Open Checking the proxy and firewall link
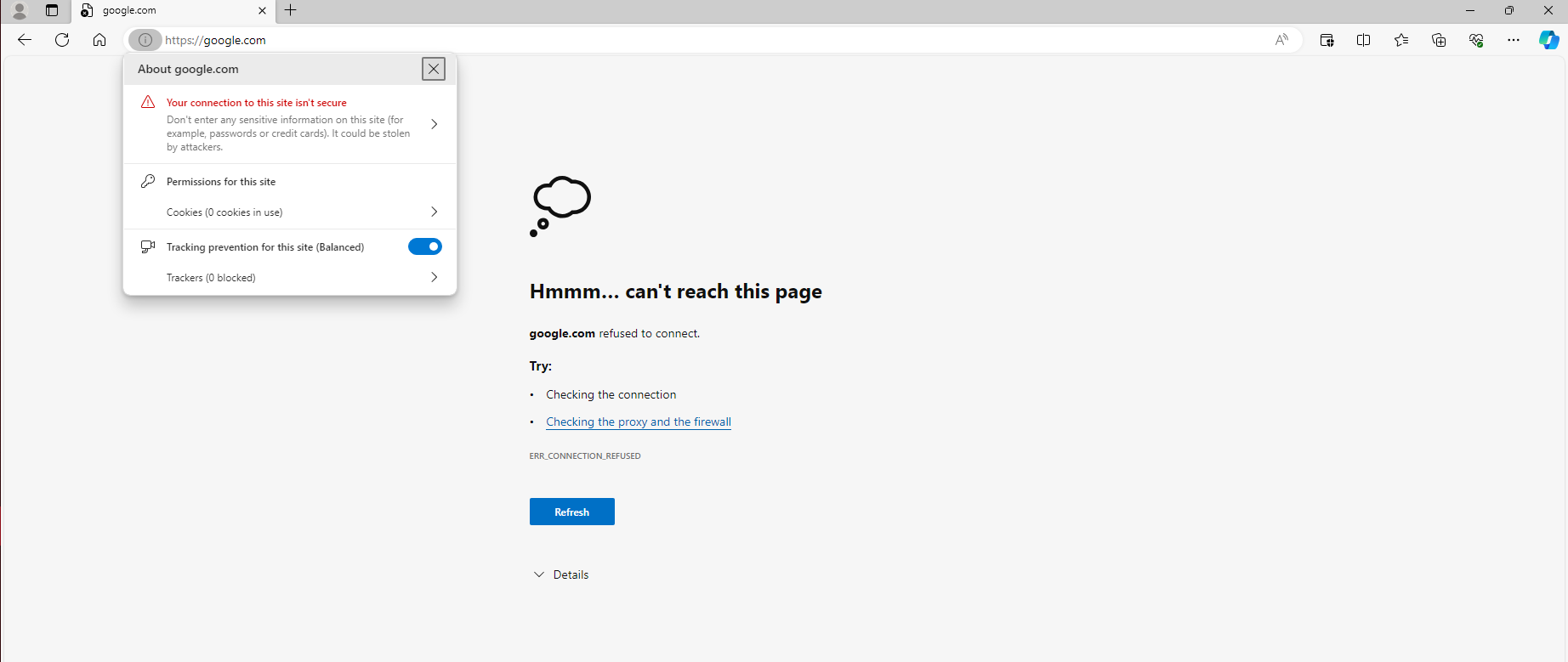This screenshot has width=1568, height=662. click(x=639, y=422)
